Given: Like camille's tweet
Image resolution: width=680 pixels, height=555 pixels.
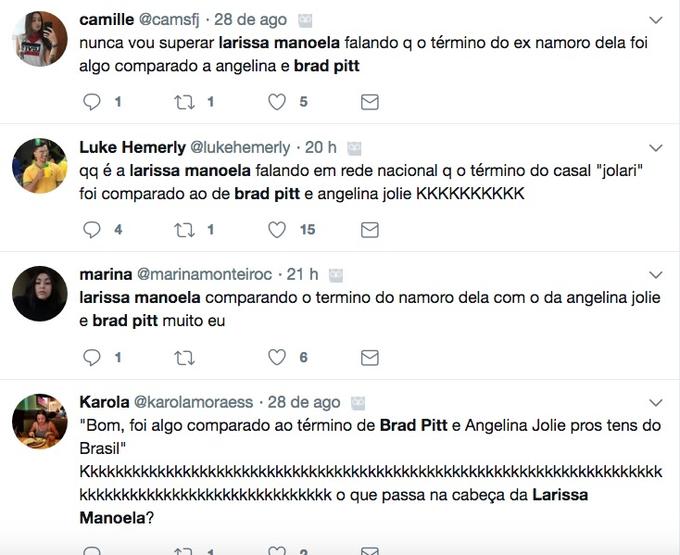Looking at the screenshot, I should tap(277, 102).
